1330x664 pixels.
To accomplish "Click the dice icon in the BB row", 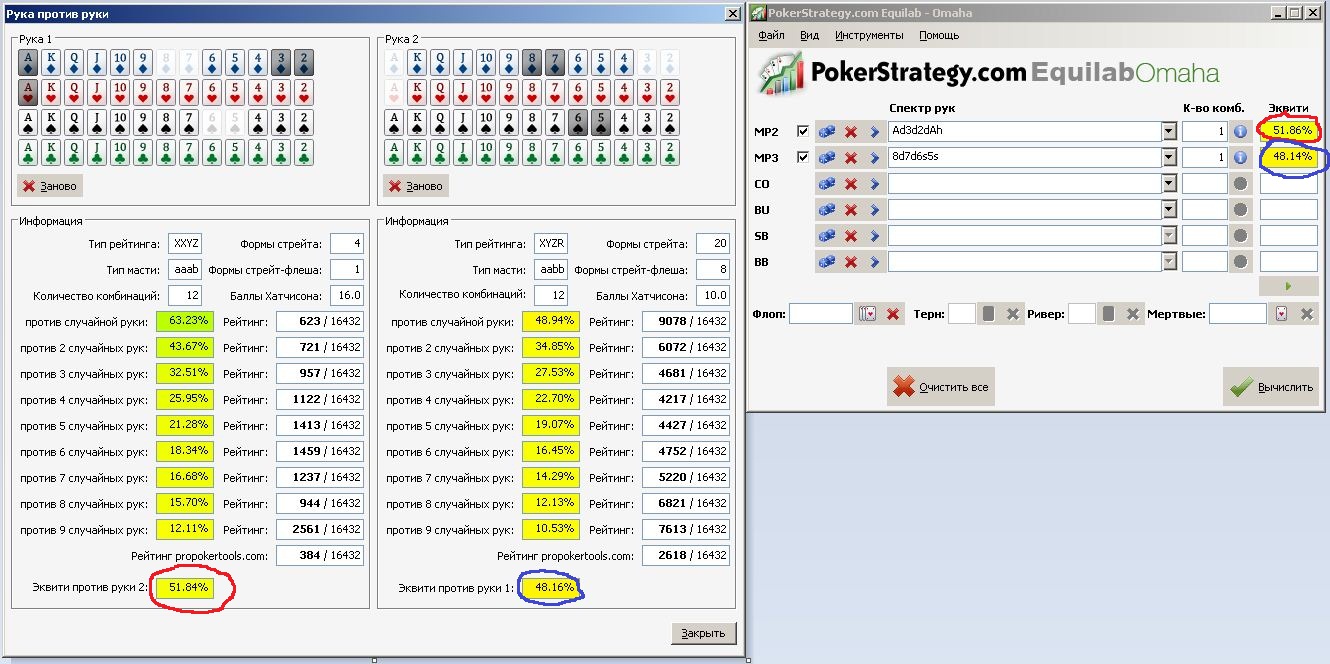I will point(827,262).
